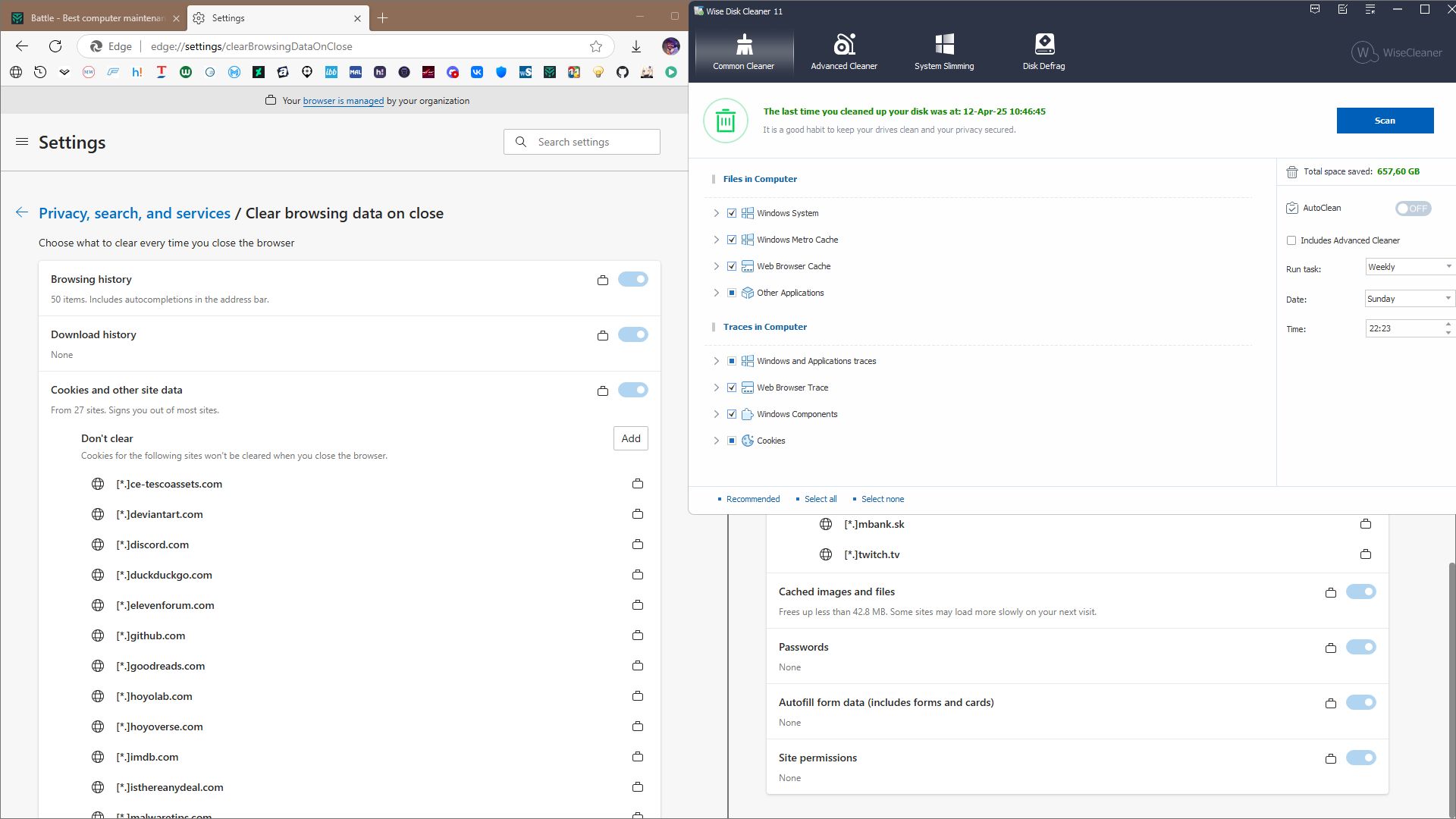Add this page to favorites with the star
The width and height of the screenshot is (1456, 819).
pyautogui.click(x=596, y=46)
